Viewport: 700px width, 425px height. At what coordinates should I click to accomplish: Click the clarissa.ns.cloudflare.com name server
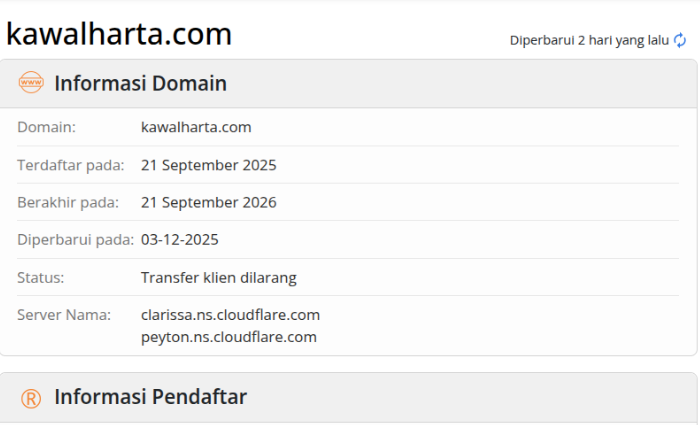230,315
